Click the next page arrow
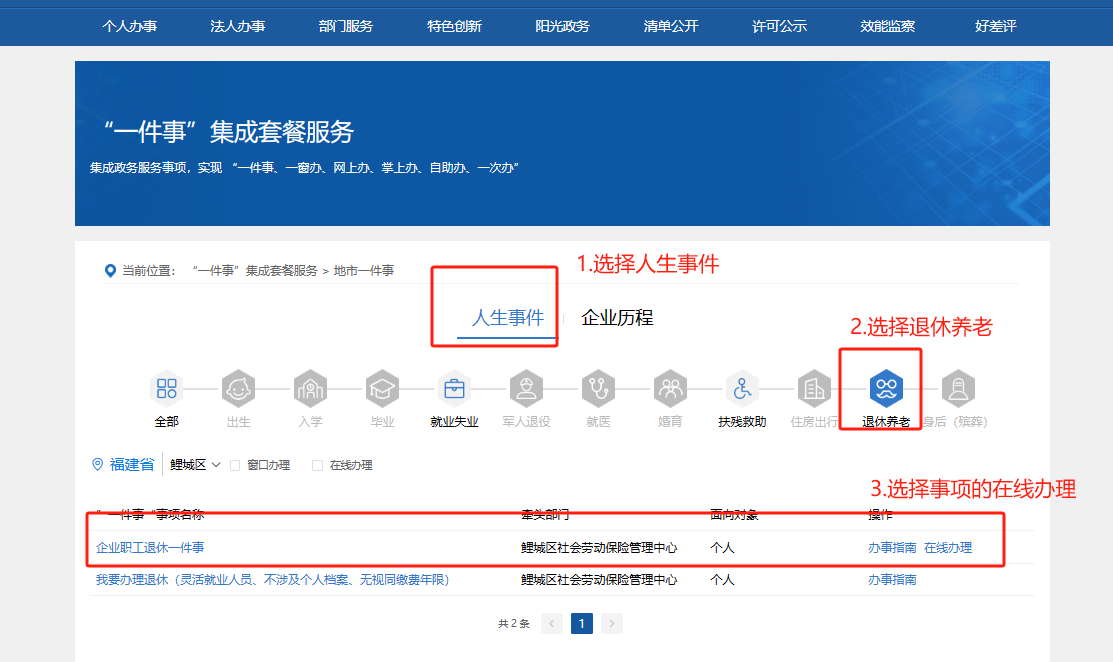 [612, 623]
